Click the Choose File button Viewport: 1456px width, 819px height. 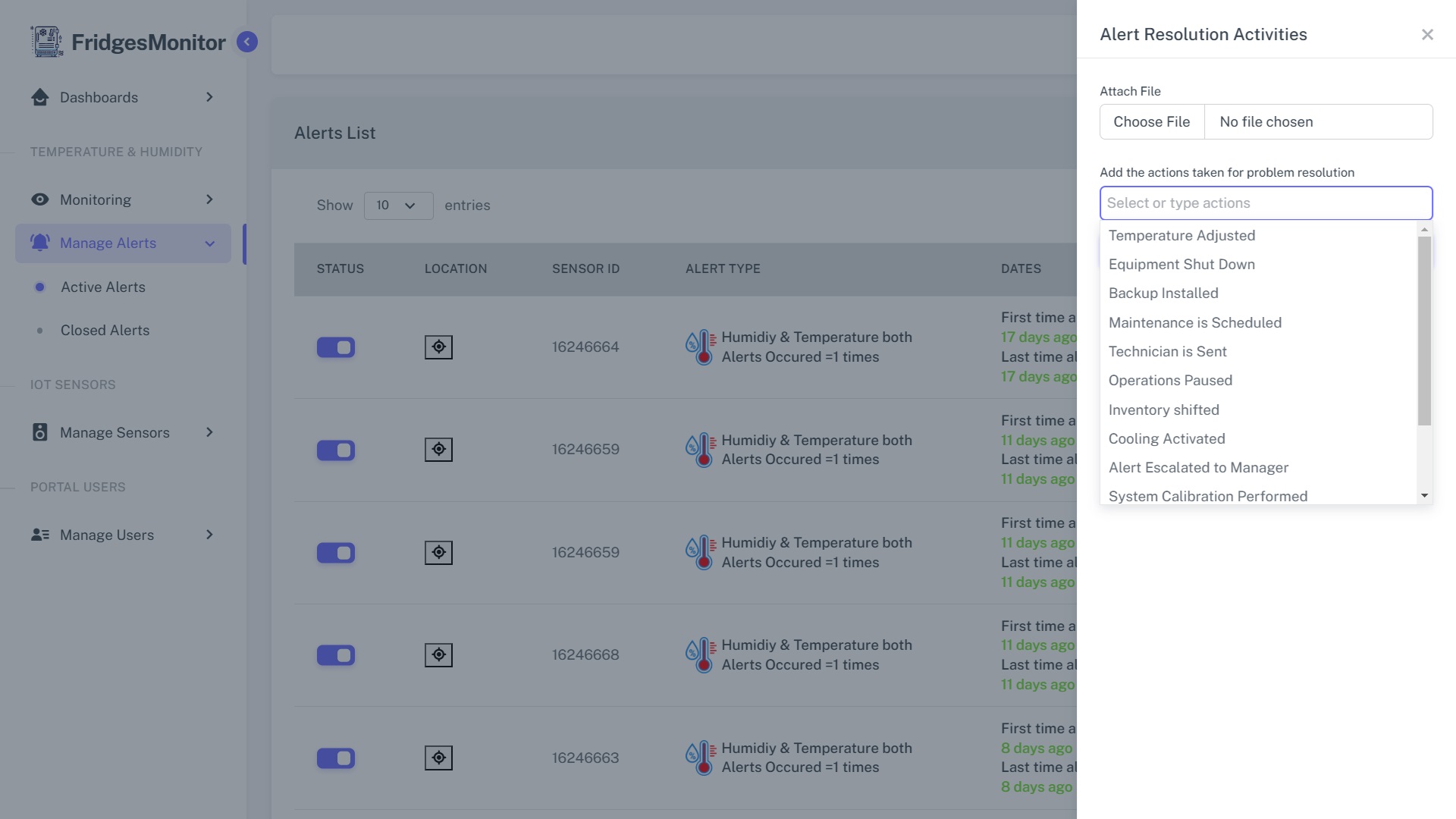[x=1151, y=122]
